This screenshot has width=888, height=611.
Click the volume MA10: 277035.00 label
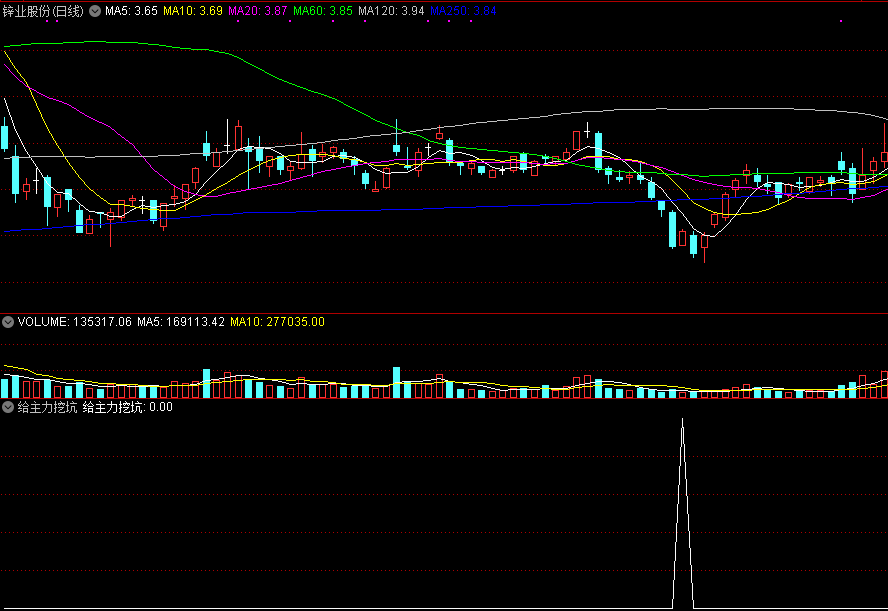278,322
